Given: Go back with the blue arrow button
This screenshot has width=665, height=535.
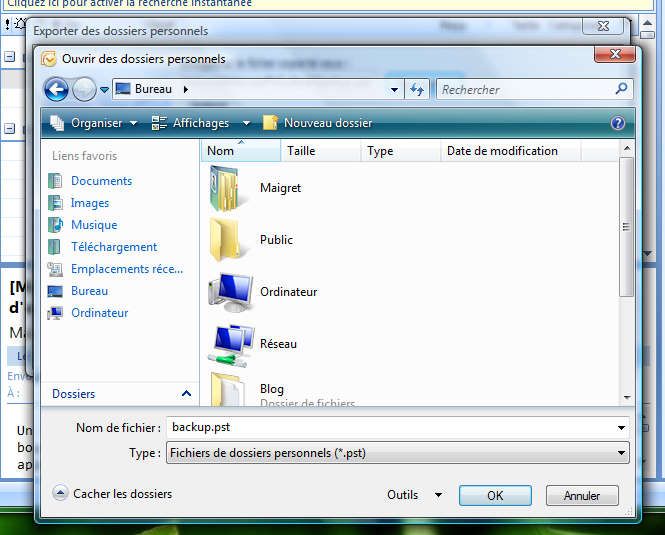Looking at the screenshot, I should pos(56,90).
